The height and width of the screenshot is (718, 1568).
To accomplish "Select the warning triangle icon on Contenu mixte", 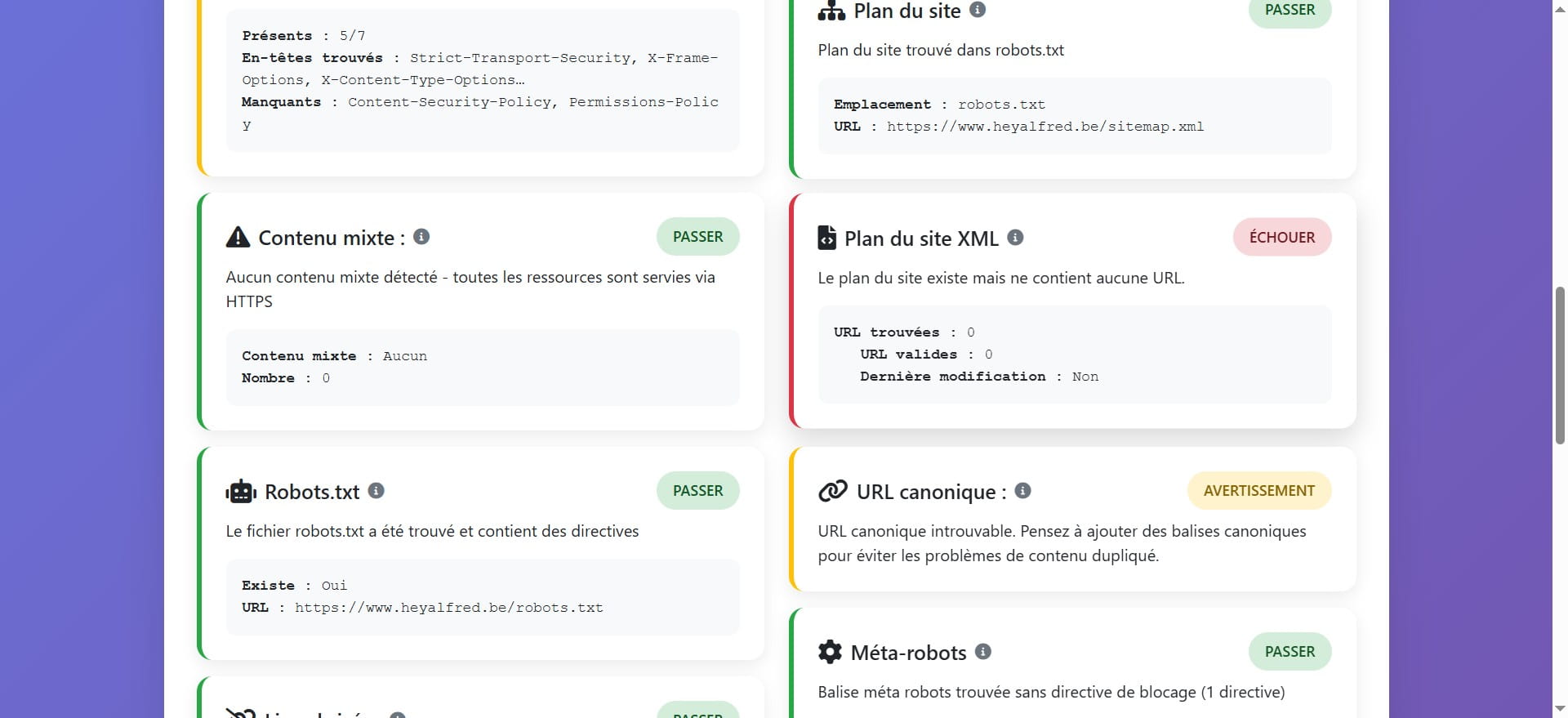I will (237, 236).
